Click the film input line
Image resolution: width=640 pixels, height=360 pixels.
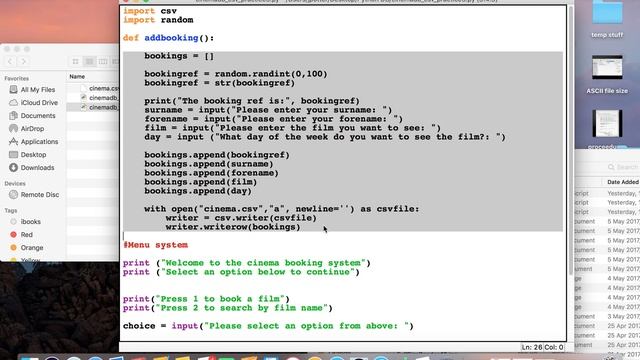(x=292, y=128)
